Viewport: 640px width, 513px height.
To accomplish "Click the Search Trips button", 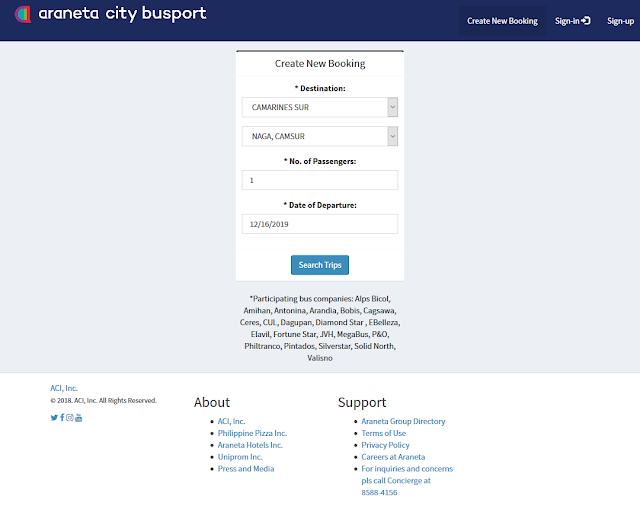I will tap(320, 265).
